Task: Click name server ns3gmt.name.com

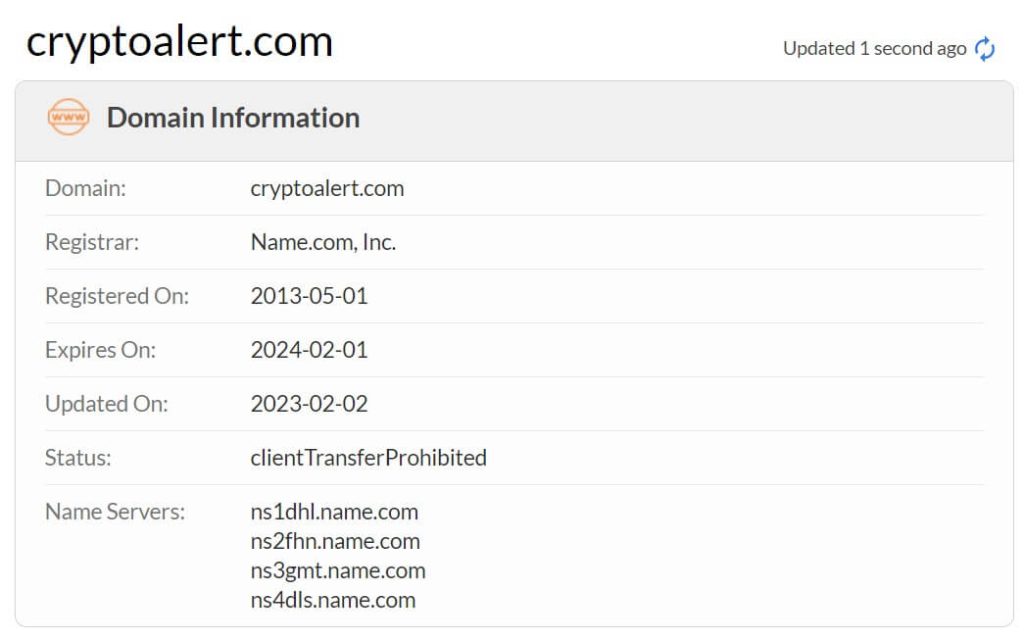Action: (x=338, y=571)
